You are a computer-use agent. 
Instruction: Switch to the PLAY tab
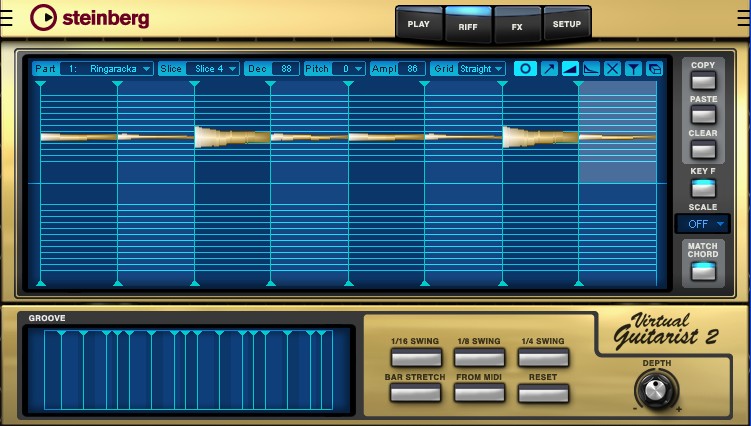[x=419, y=24]
